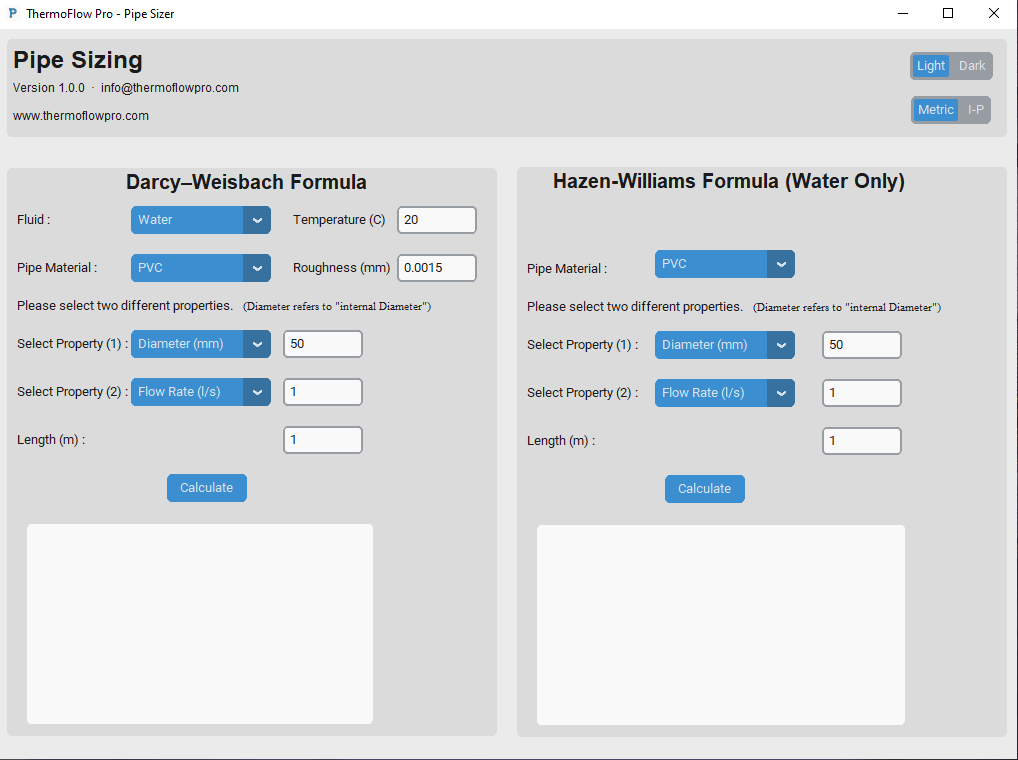Click the Roughness (mm) input field

(x=437, y=268)
